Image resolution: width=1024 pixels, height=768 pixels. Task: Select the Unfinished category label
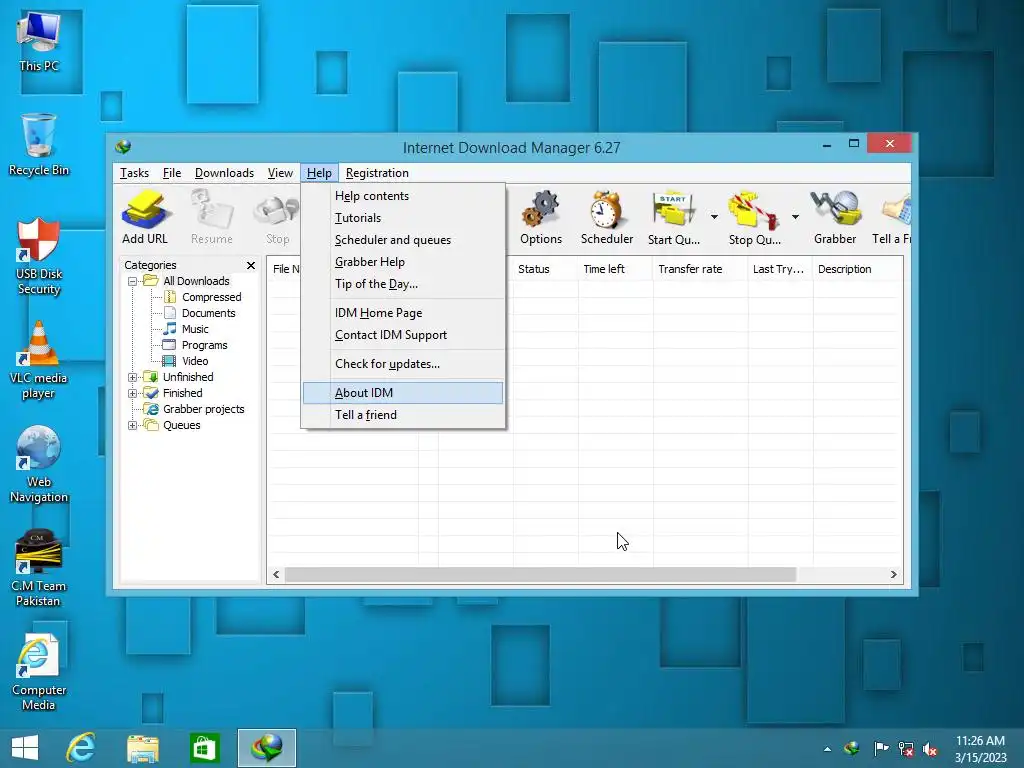(x=188, y=377)
